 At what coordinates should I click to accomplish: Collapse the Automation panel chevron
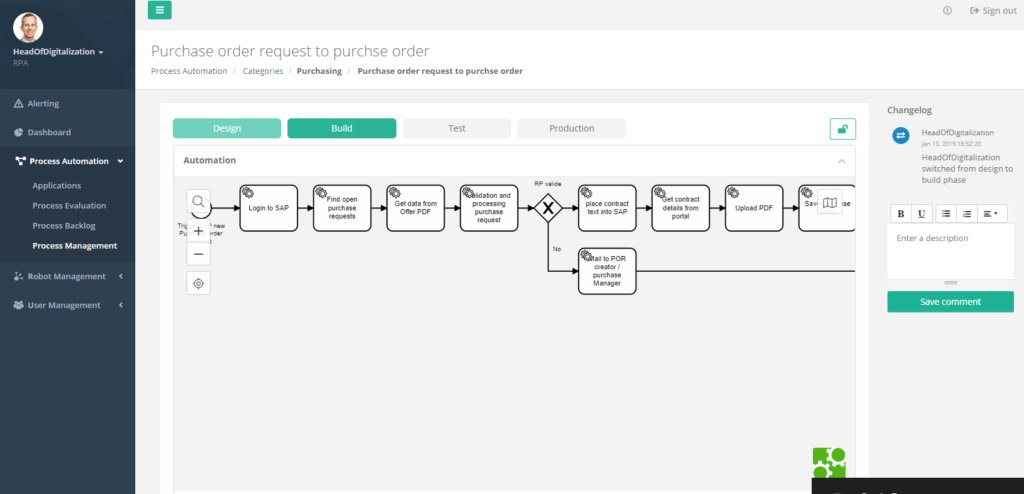842,161
